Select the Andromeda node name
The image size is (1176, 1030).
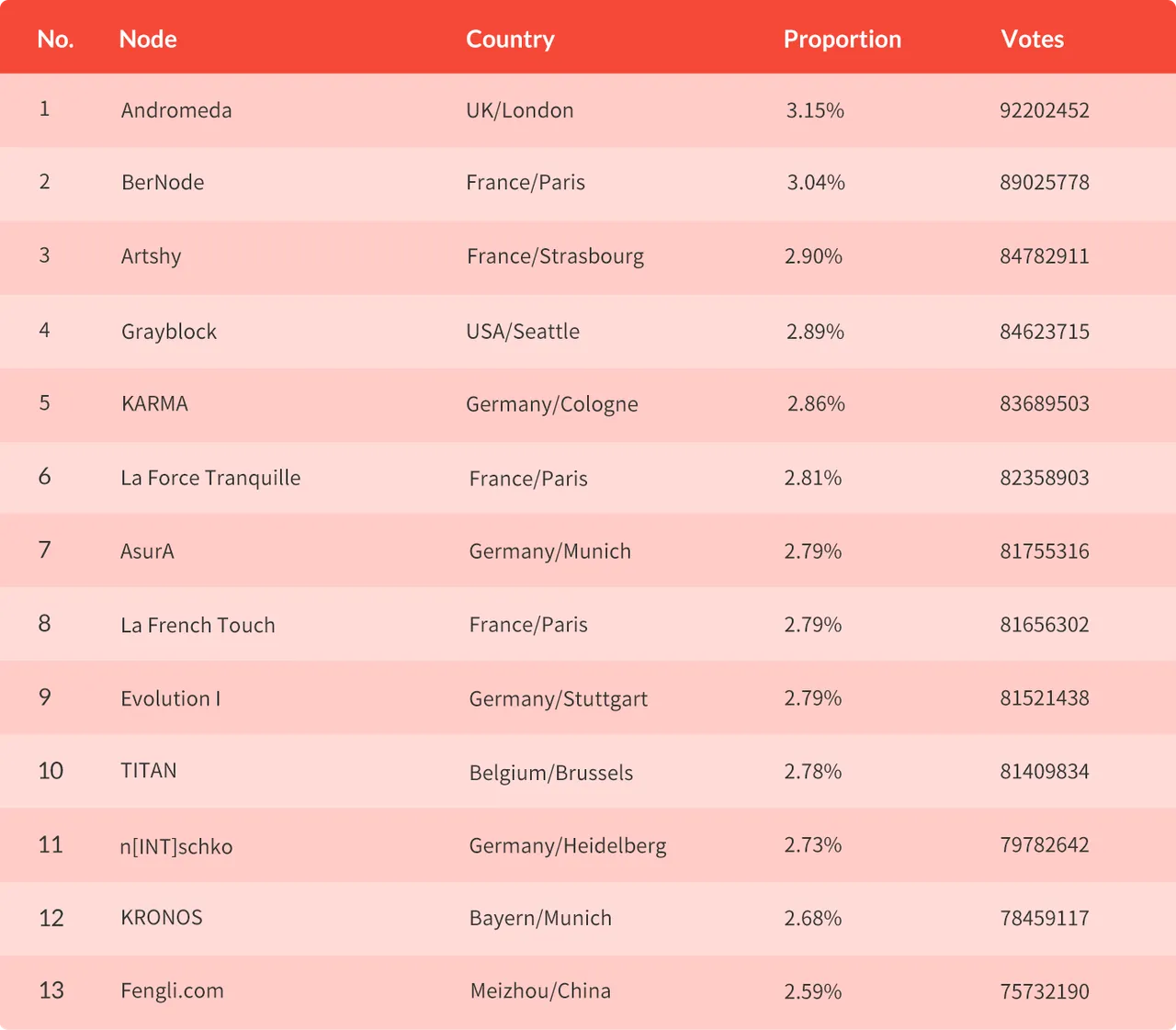[176, 110]
